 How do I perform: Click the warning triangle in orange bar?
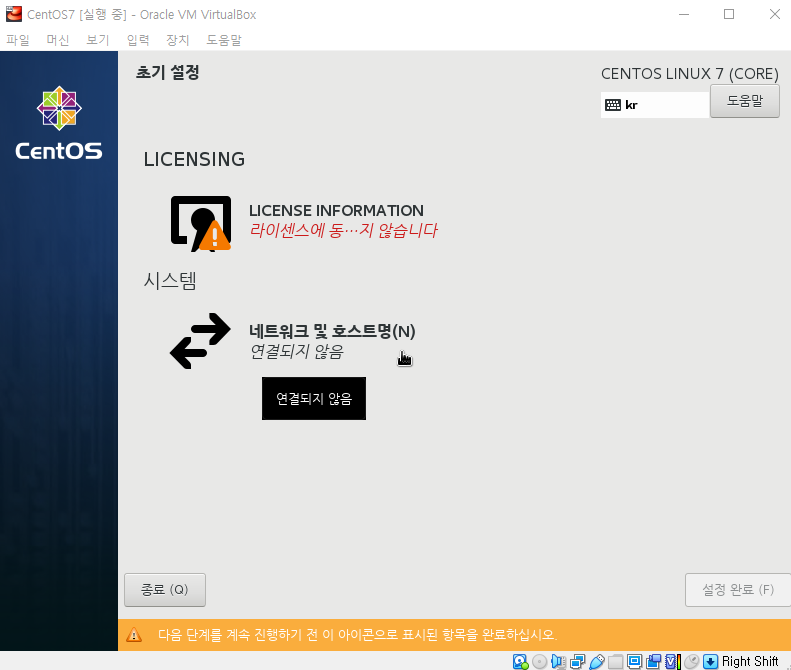(134, 635)
